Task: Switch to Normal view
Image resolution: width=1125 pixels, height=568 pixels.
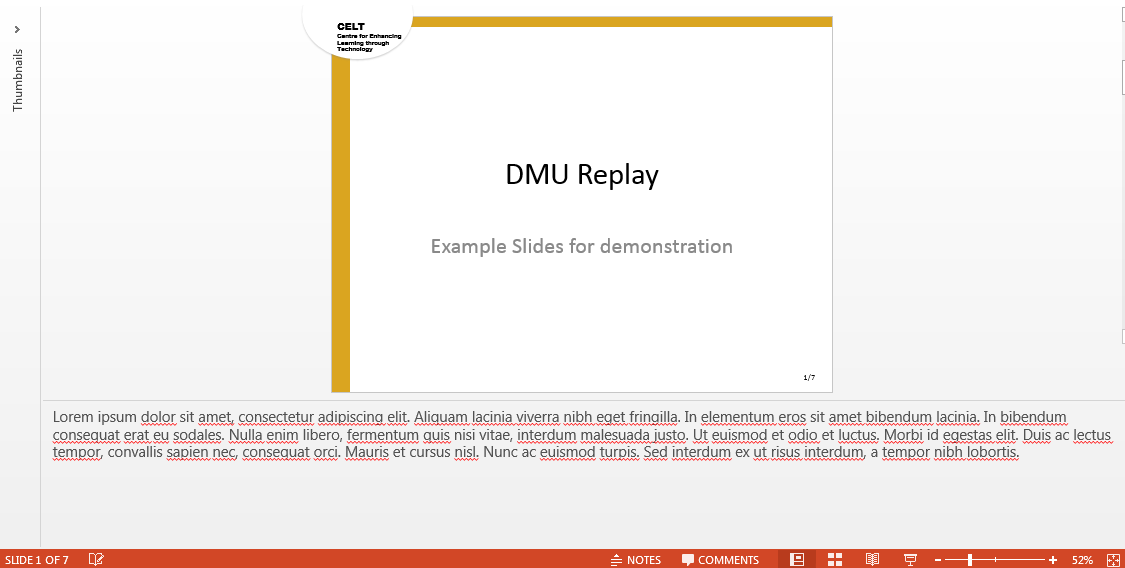Action: coord(796,559)
